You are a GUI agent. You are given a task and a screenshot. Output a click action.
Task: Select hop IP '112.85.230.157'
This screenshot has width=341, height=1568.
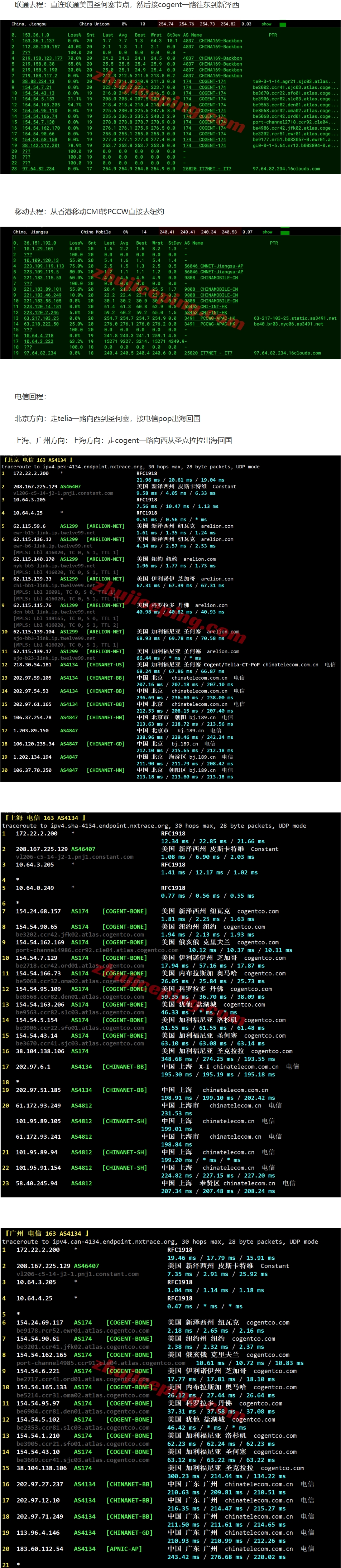click(41, 46)
